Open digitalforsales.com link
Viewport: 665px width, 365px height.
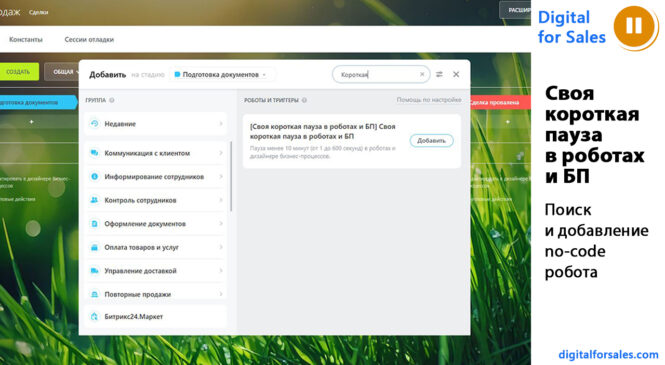(x=608, y=354)
